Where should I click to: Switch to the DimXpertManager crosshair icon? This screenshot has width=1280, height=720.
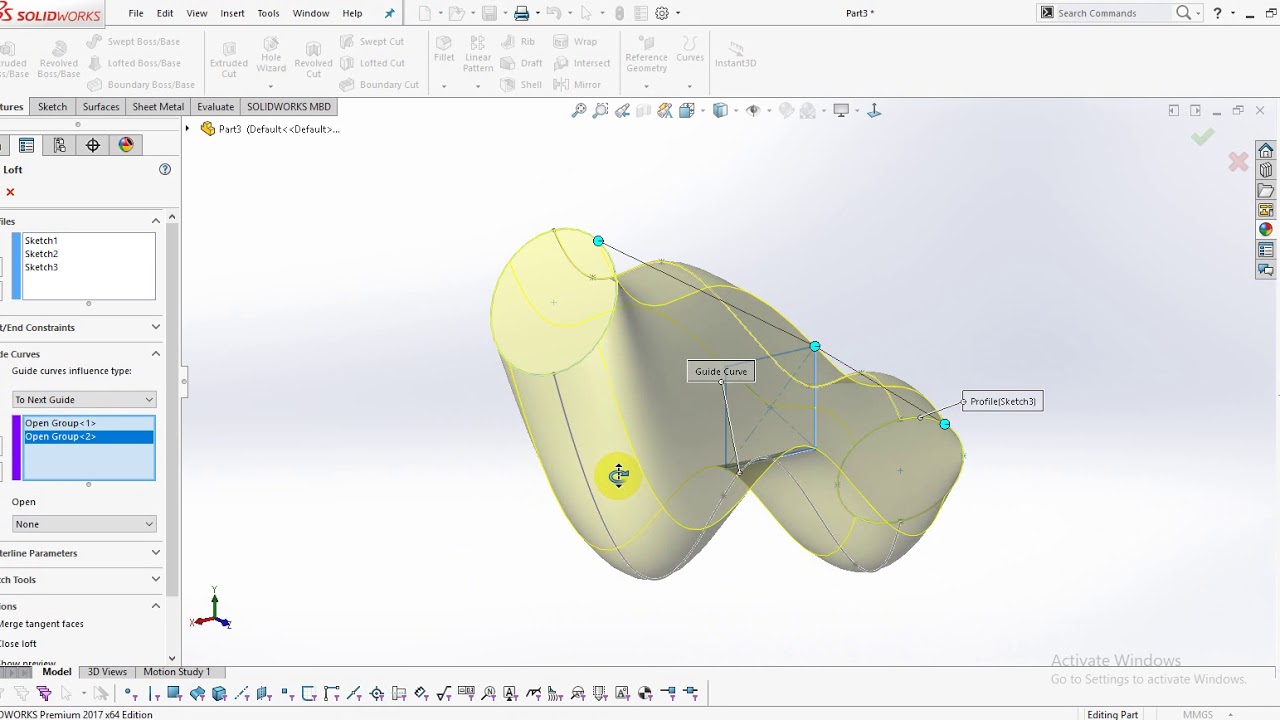93,145
